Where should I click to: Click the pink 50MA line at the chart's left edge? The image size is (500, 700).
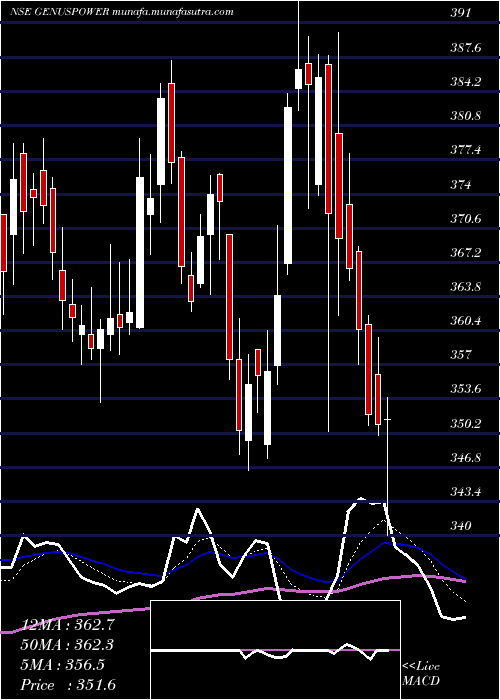click(x=5, y=631)
